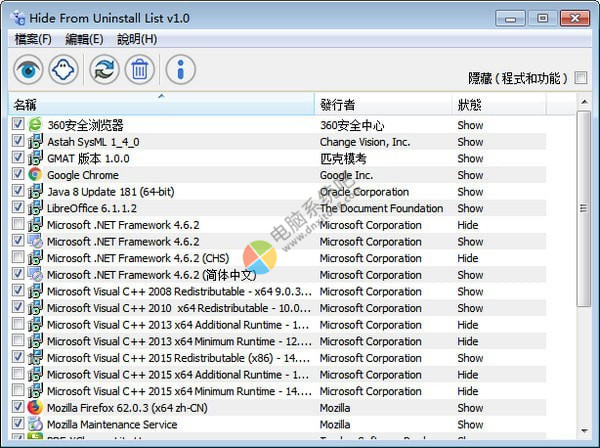
Task: Click the trash can delete icon
Action: point(139,70)
